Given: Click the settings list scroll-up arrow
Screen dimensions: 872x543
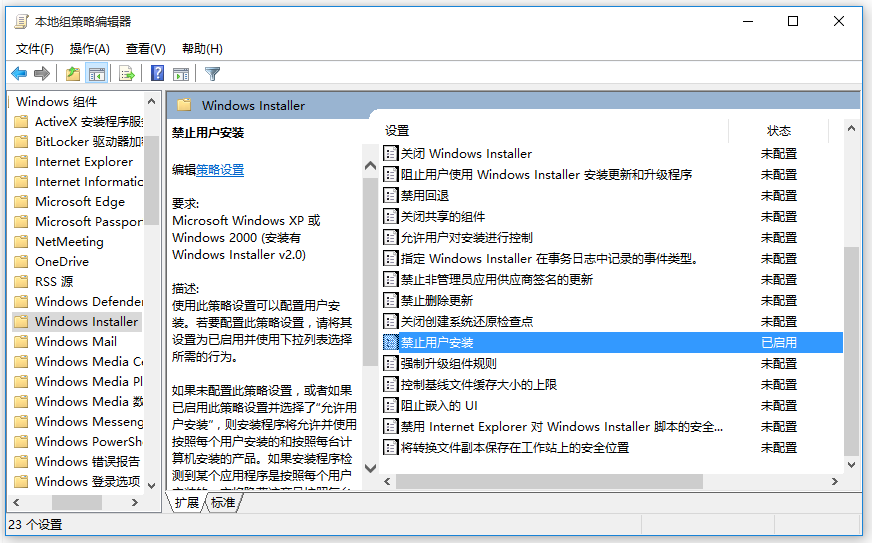Looking at the screenshot, I should coord(851,129).
